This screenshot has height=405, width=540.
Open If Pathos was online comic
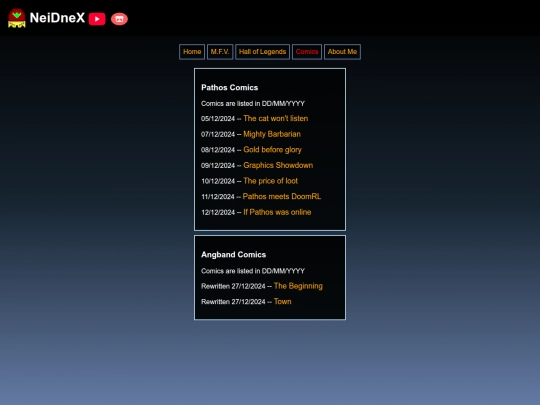tap(277, 212)
